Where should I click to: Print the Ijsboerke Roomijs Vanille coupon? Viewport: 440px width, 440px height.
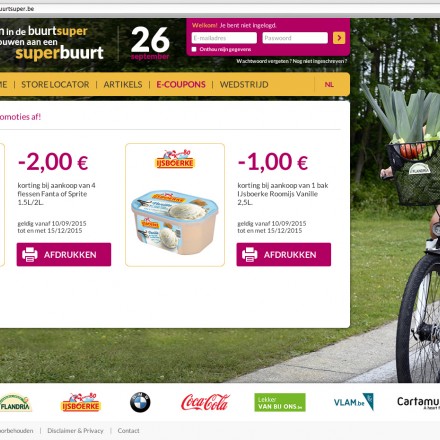pos(284,254)
